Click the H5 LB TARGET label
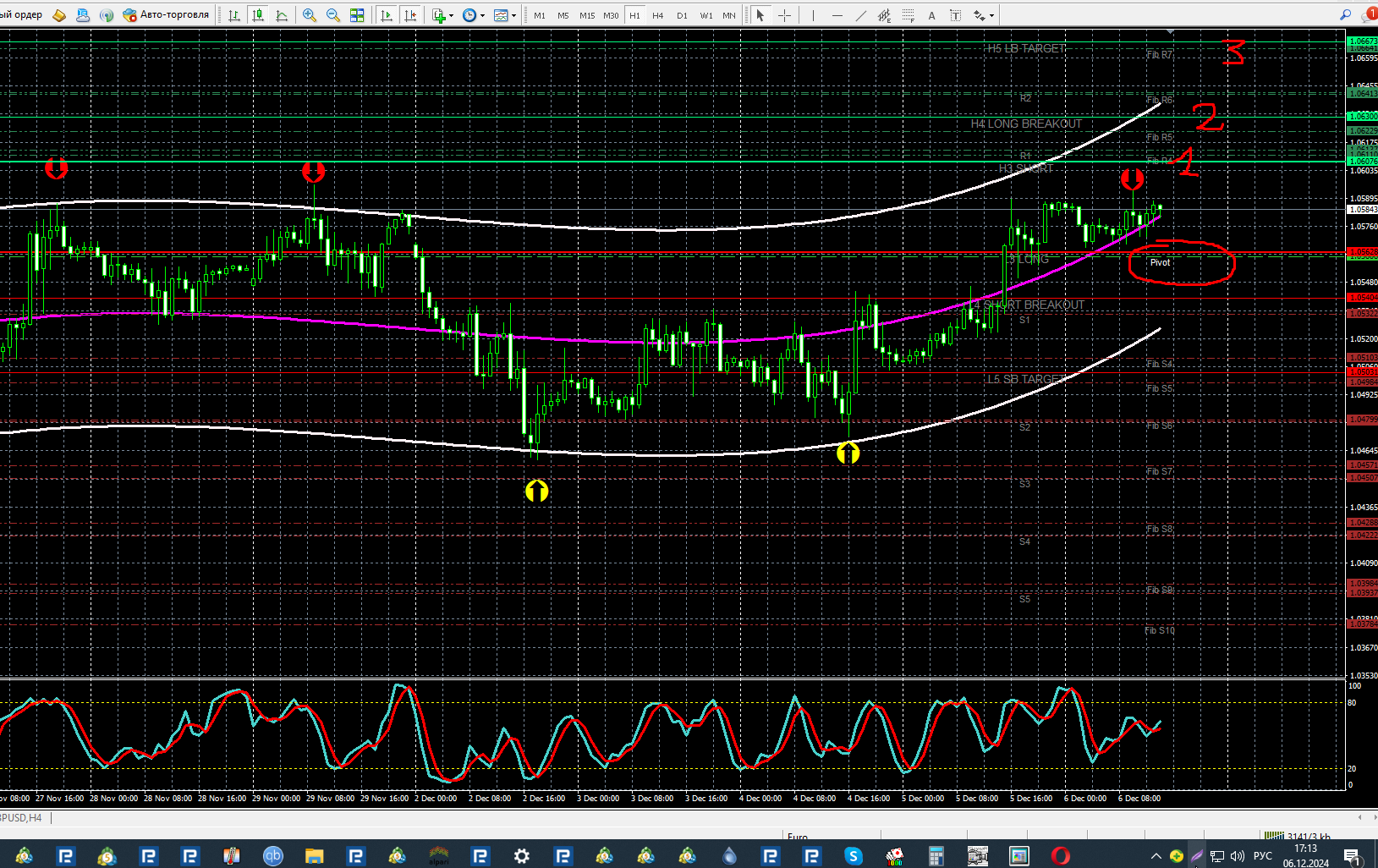This screenshot has height=868, width=1378. click(x=1026, y=49)
